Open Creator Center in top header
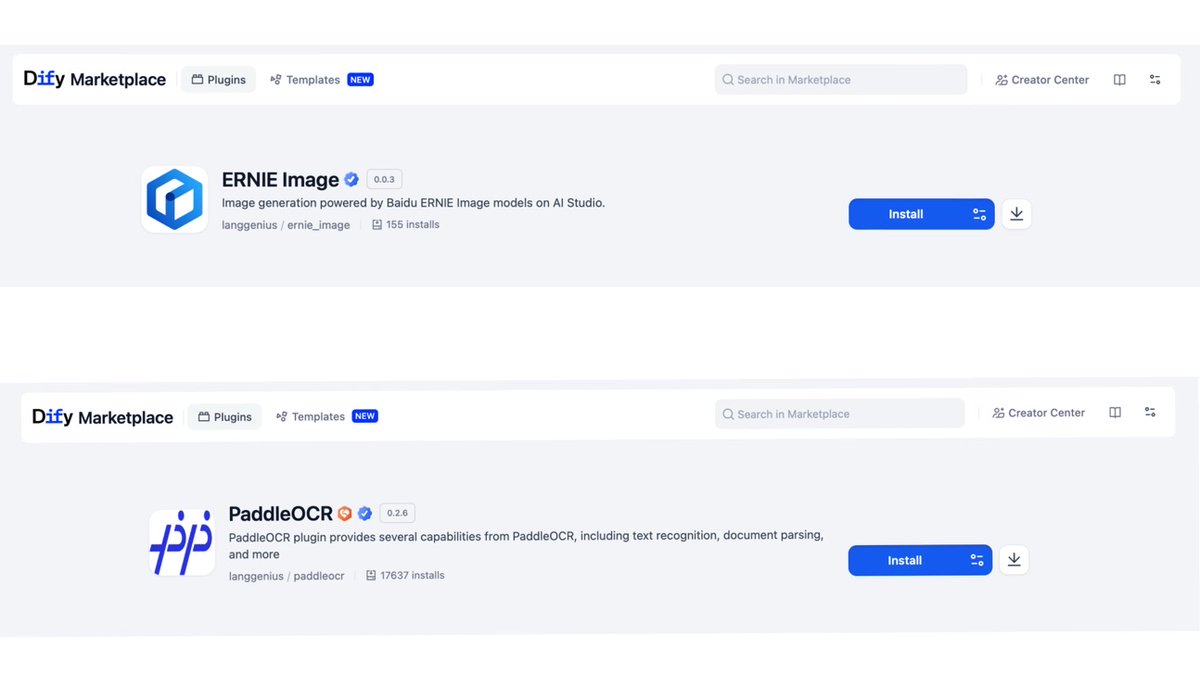This screenshot has height=675, width=1200. click(1042, 80)
